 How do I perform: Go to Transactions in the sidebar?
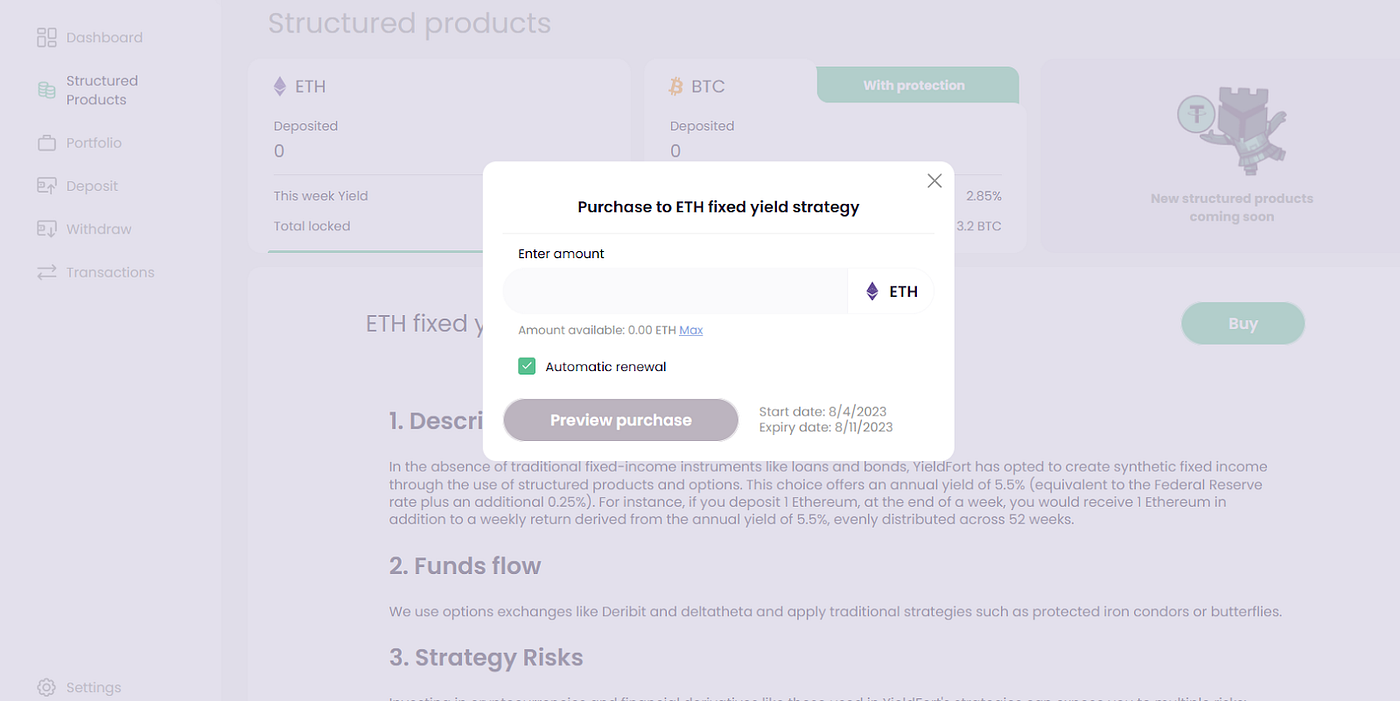[x=96, y=272]
